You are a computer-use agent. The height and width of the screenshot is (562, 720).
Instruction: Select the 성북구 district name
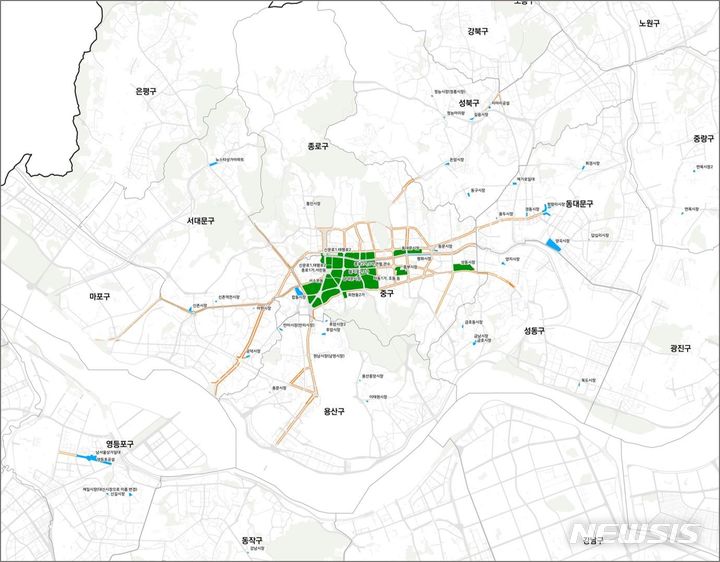pyautogui.click(x=470, y=103)
